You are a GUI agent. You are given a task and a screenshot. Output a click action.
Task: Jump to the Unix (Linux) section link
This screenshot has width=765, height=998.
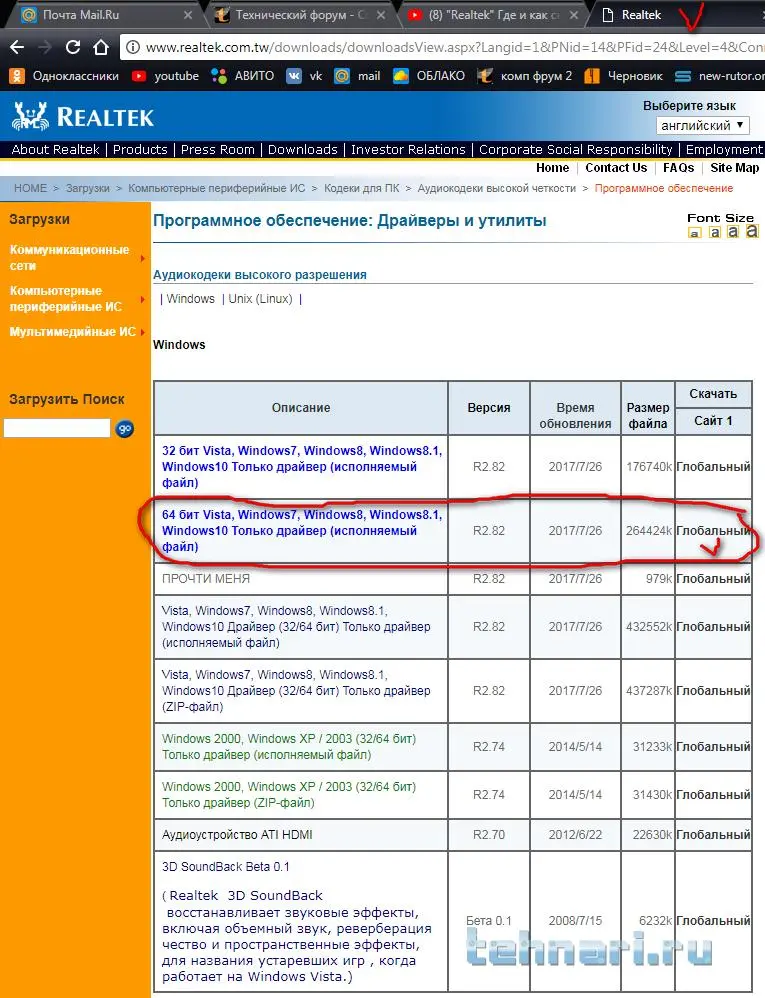coord(260,299)
